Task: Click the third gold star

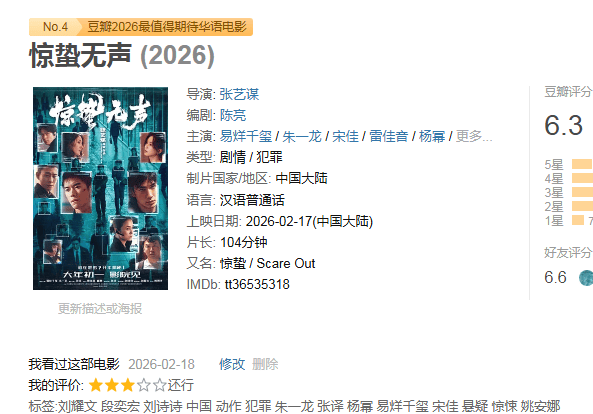Action: 128,385
